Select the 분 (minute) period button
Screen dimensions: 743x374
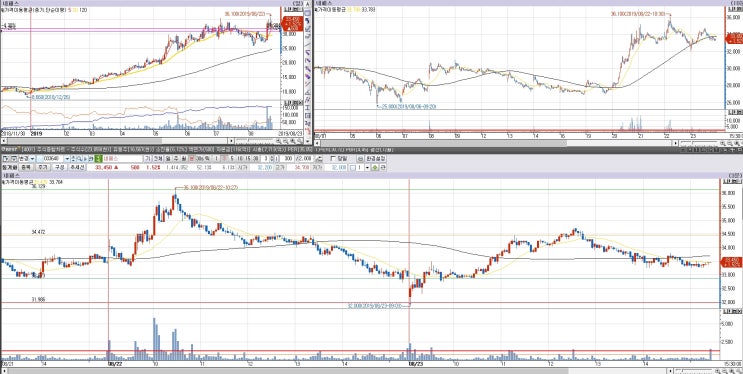coord(191,158)
